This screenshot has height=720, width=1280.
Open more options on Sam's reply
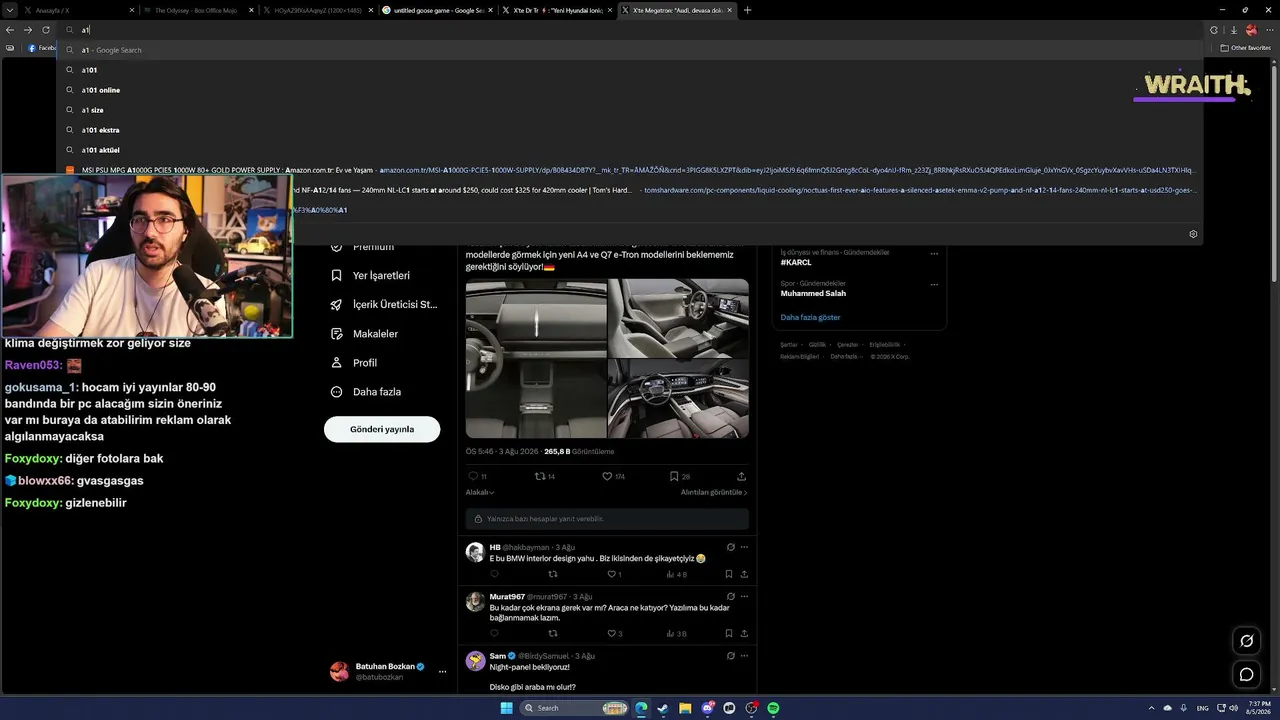click(x=744, y=656)
